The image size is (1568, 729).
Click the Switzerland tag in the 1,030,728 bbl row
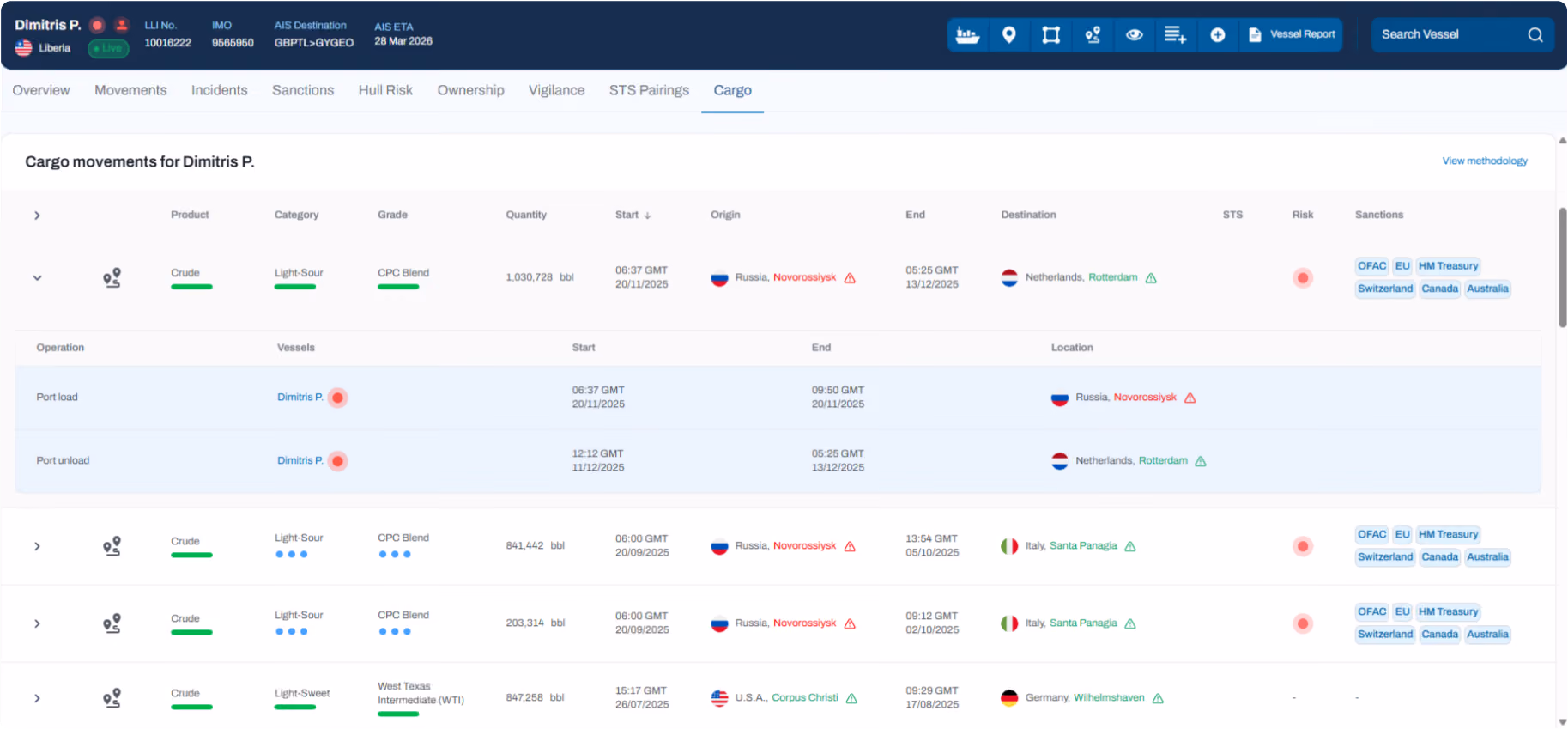pos(1385,289)
